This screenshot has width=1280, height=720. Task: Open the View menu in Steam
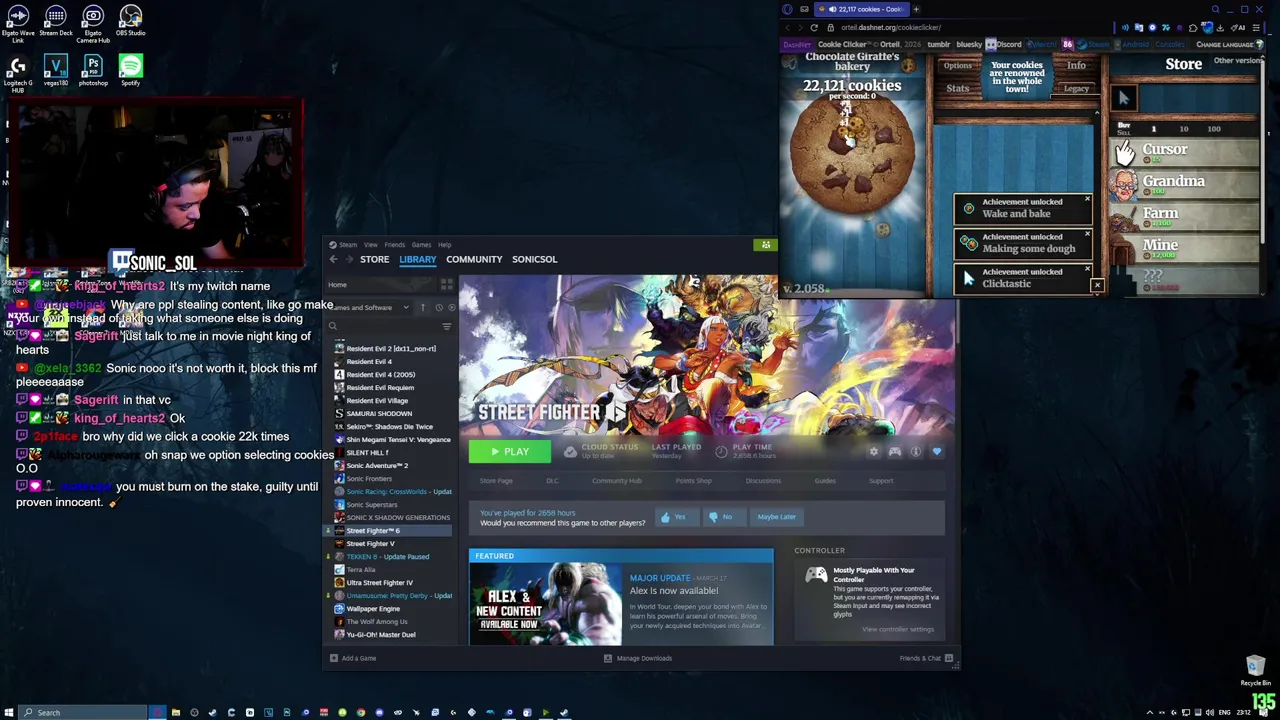click(x=370, y=245)
